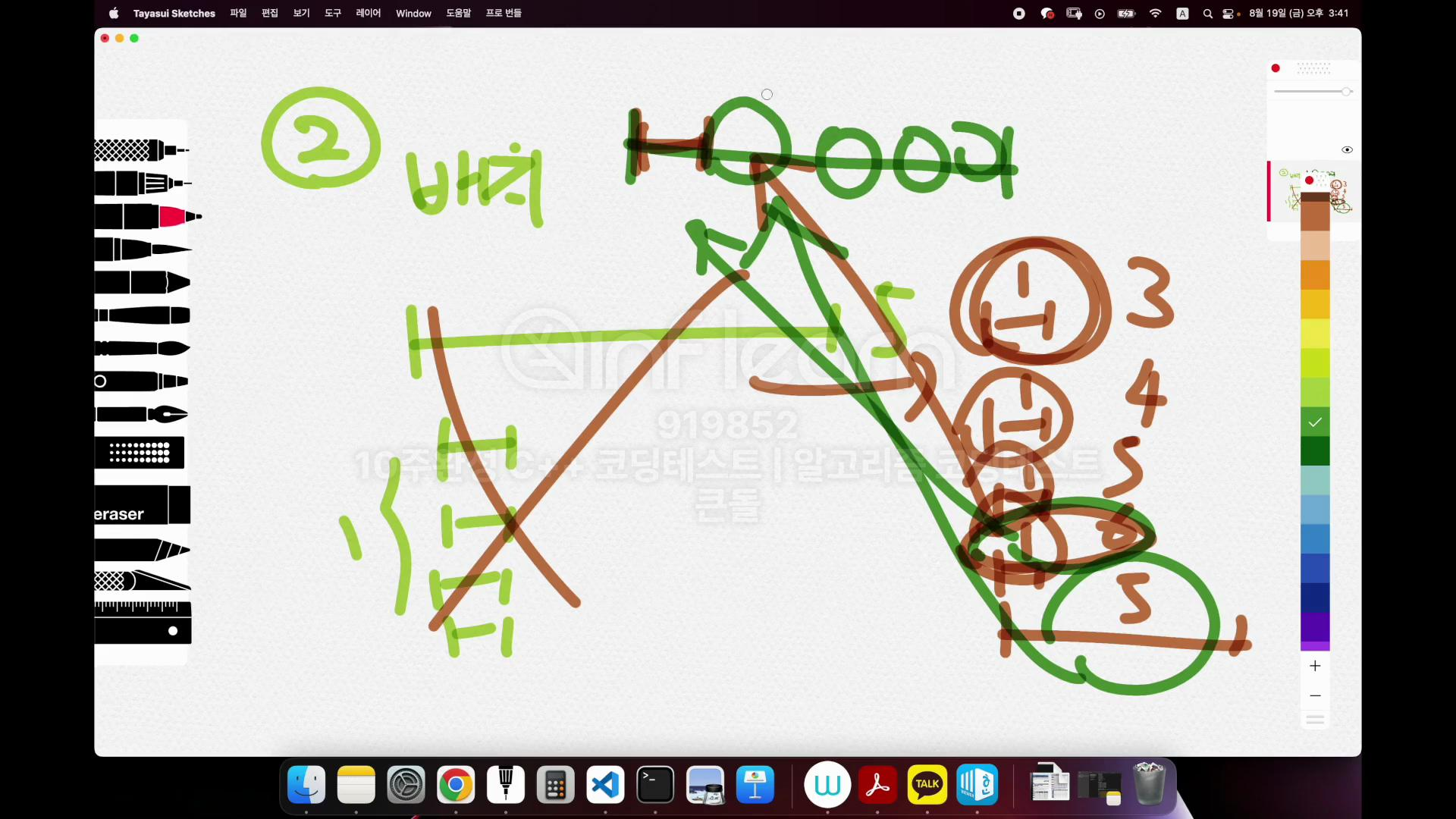Open the Window menu

tap(413, 13)
